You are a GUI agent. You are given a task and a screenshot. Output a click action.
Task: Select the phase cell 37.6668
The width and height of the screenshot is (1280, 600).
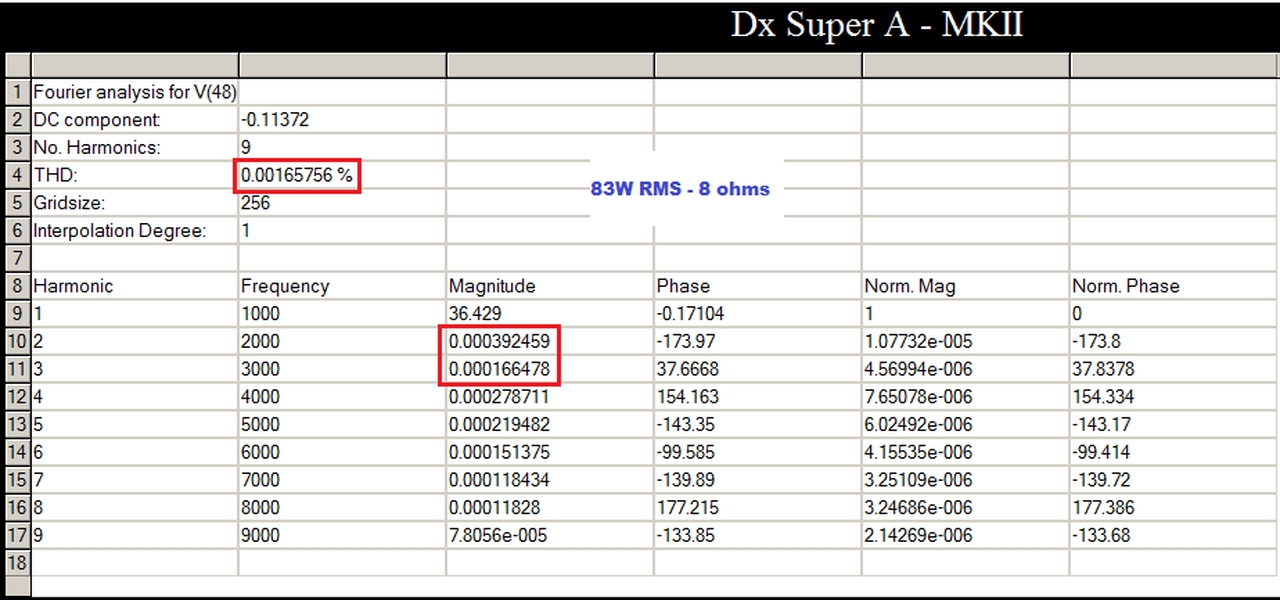pos(758,369)
